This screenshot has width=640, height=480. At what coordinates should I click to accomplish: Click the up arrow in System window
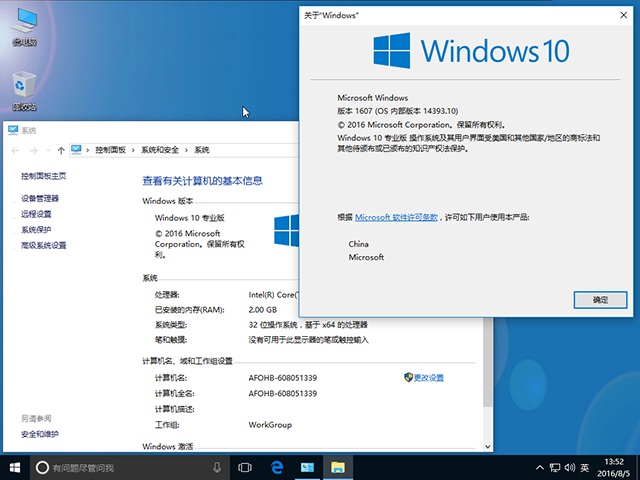pos(61,150)
